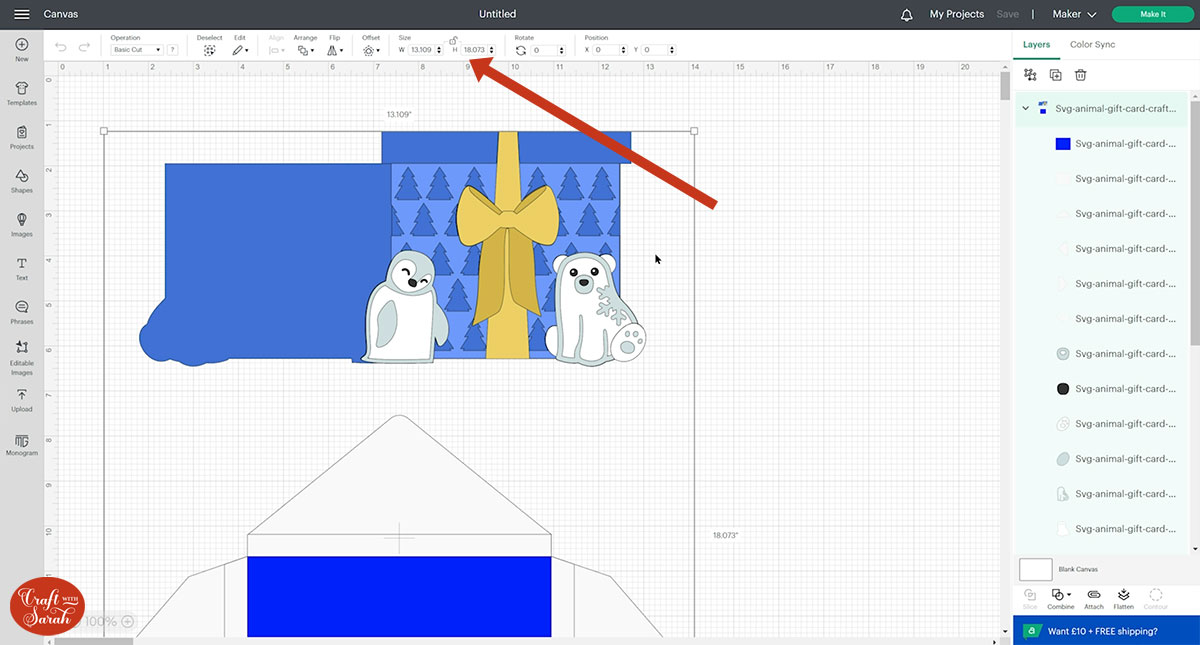The width and height of the screenshot is (1200, 645).
Task: Open the notifications bell
Action: point(906,15)
